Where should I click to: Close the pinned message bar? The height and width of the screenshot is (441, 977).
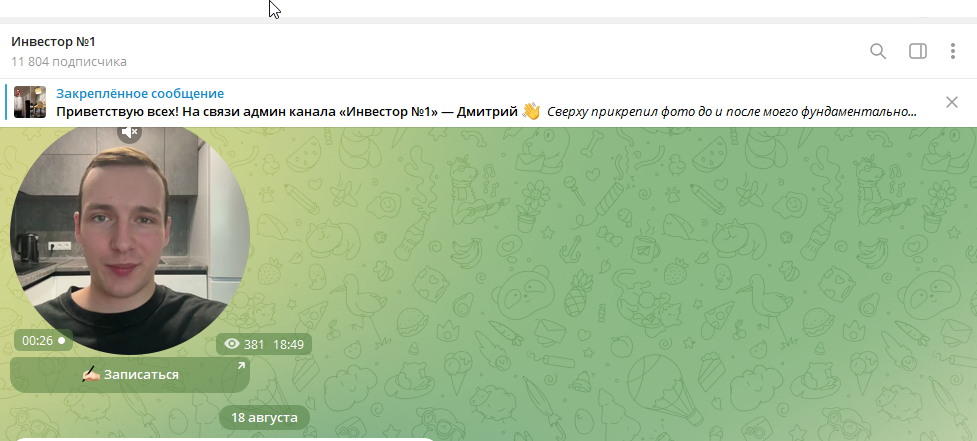pos(951,102)
